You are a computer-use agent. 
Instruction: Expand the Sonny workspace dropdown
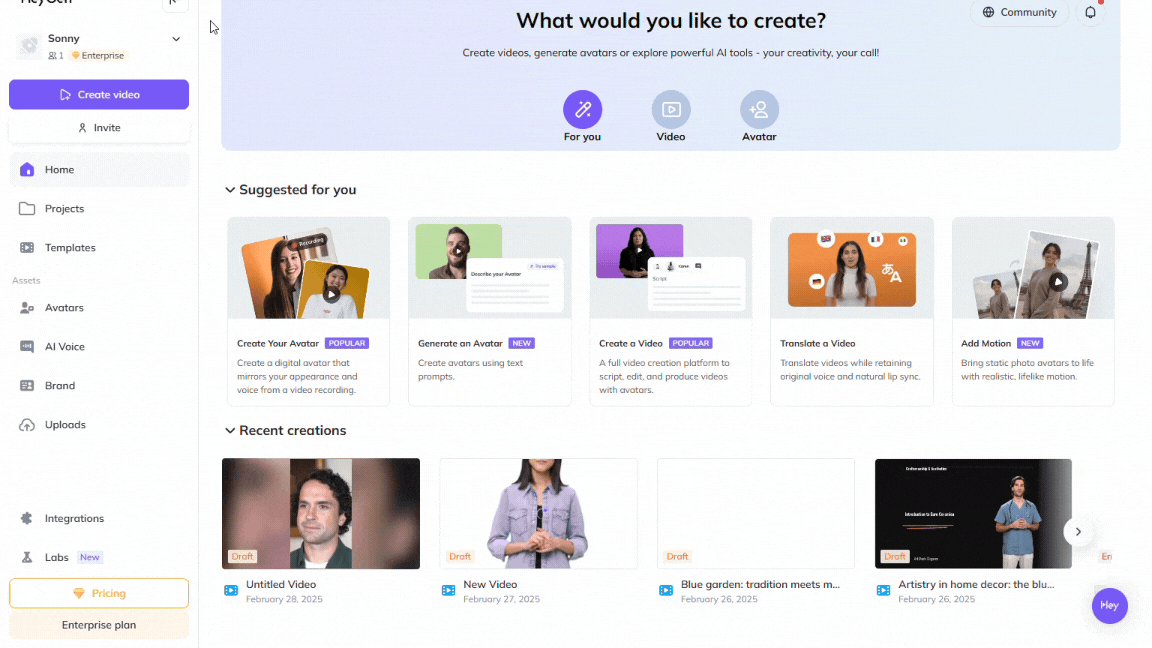[176, 39]
